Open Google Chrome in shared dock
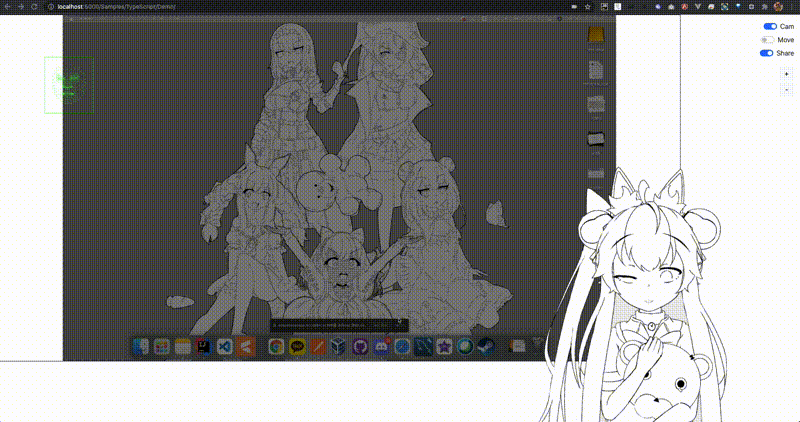Screen dimensions: 800x422 (277, 347)
